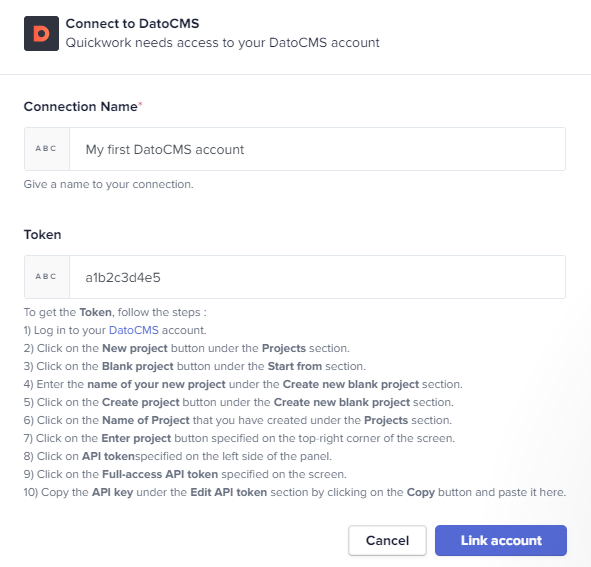Click the ABC icon beside Connection Name field
The height and width of the screenshot is (567, 591).
[x=47, y=149]
